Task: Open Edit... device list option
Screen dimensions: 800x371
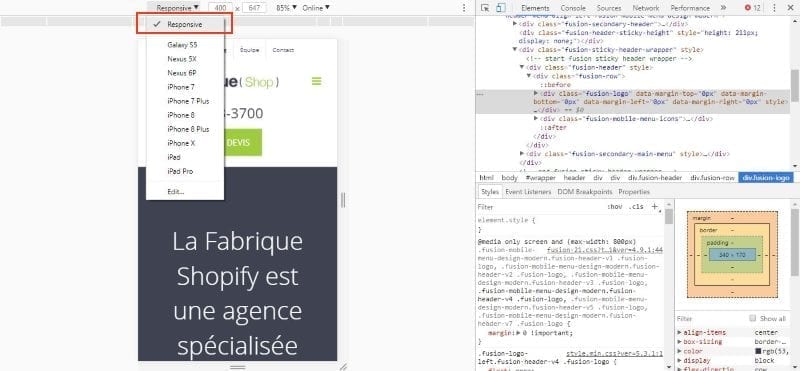Action: pyautogui.click(x=185, y=192)
